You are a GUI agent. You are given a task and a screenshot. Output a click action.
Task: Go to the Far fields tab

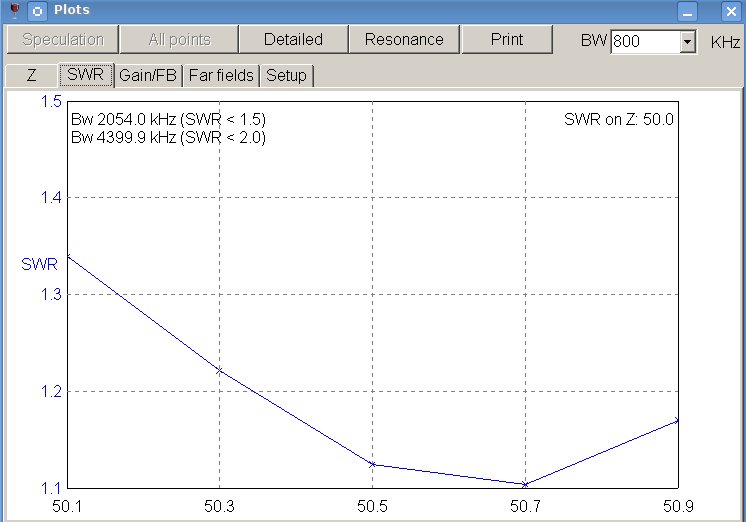tap(221, 75)
